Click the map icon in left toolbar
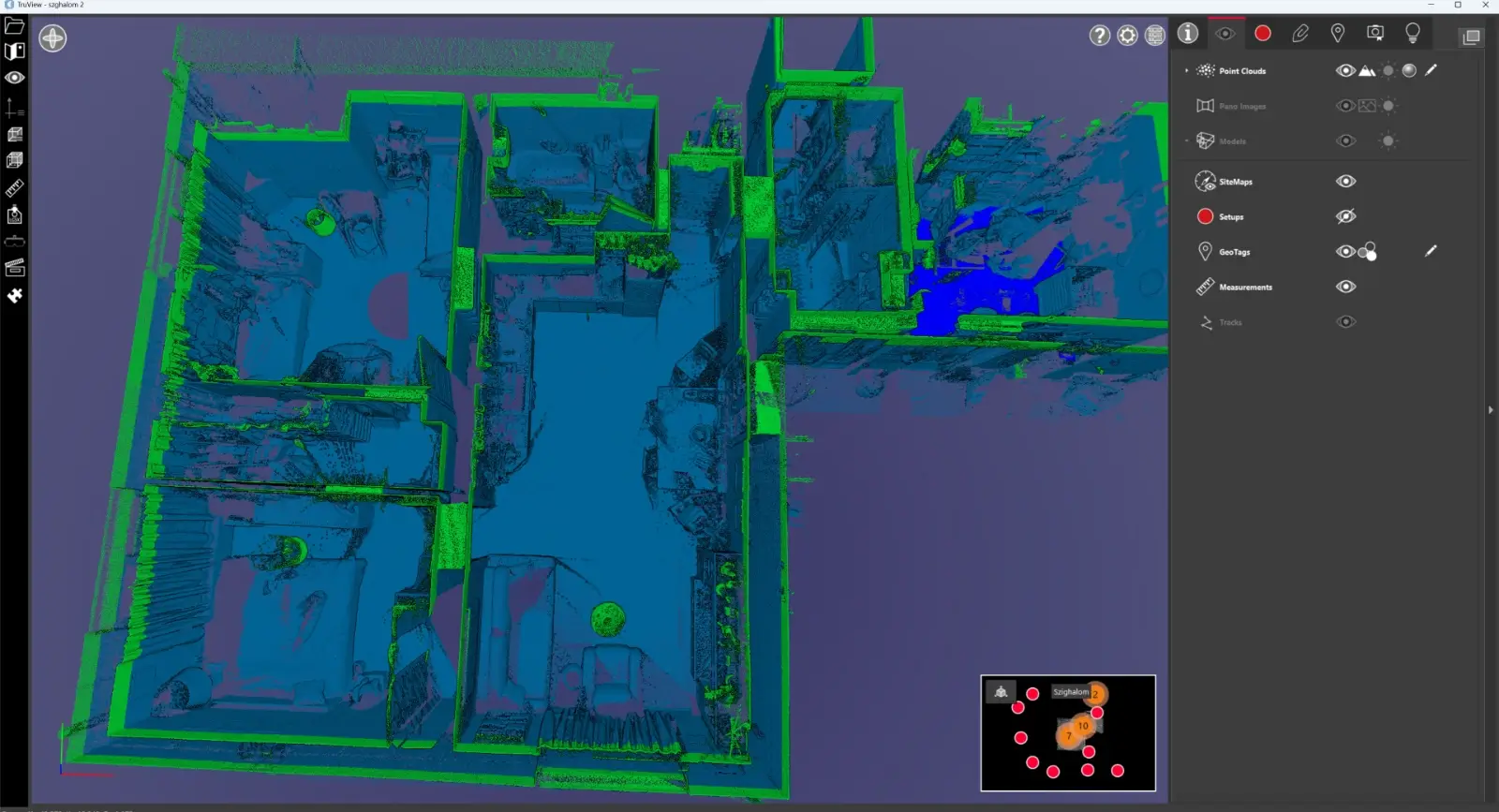This screenshot has height=812, width=1499. (x=14, y=52)
